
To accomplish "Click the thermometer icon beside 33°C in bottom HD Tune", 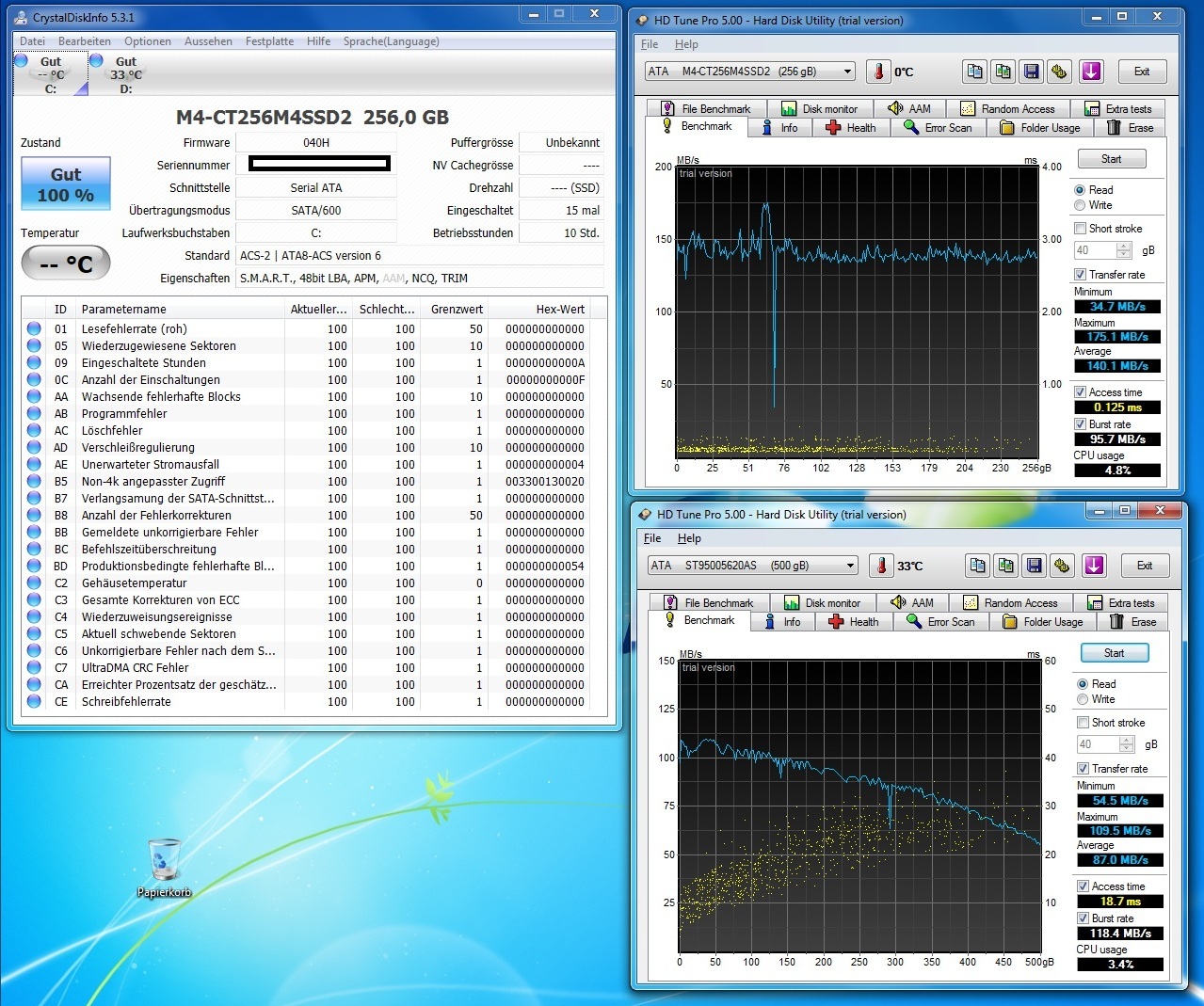I will click(x=881, y=566).
